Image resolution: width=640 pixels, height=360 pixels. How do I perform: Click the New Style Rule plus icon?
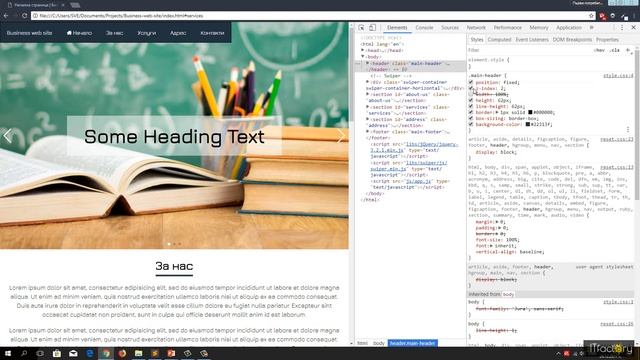[628, 50]
